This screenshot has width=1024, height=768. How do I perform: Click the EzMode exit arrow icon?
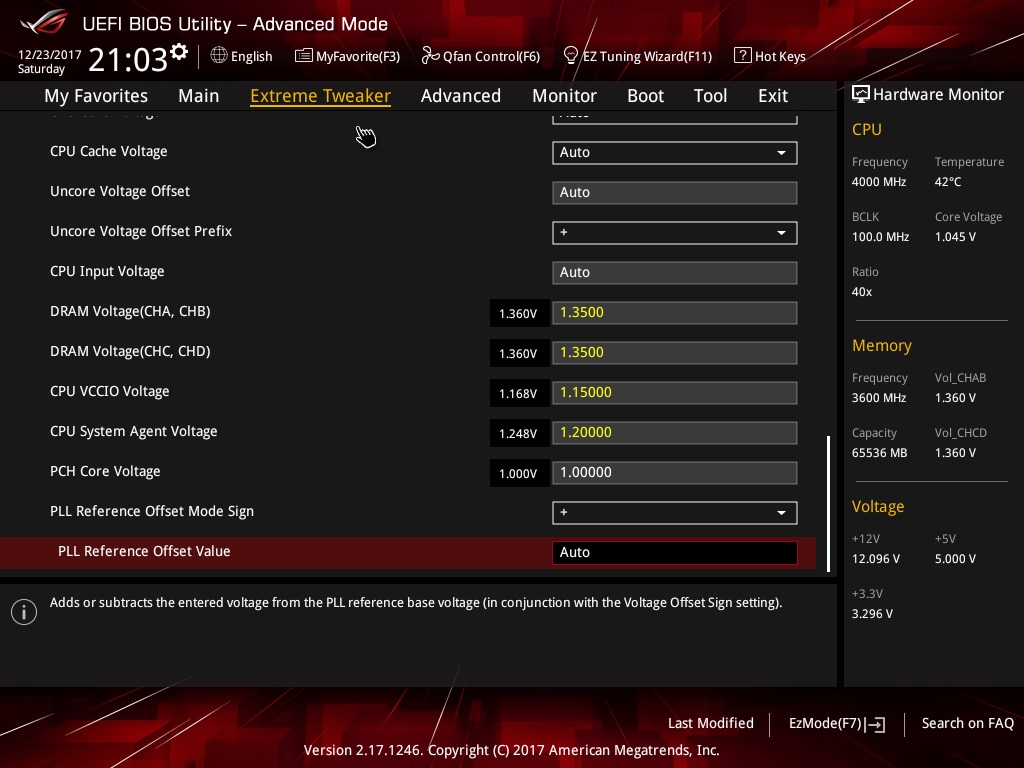click(x=876, y=724)
